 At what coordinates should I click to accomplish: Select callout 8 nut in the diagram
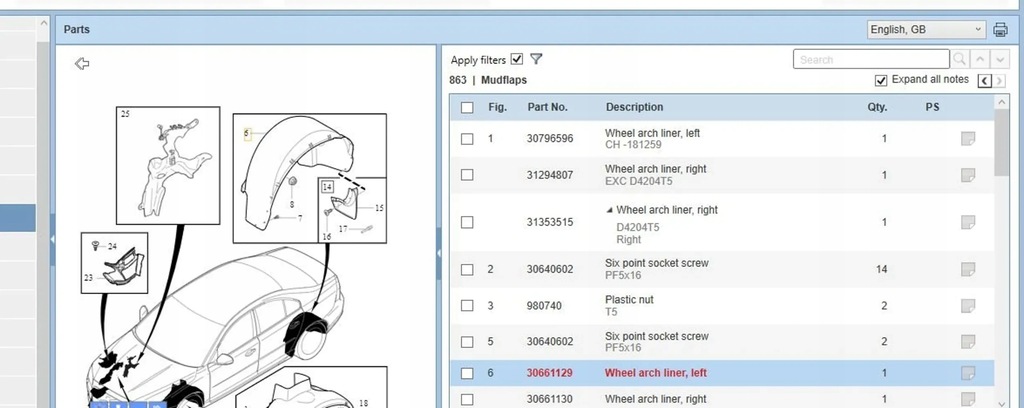coord(292,204)
